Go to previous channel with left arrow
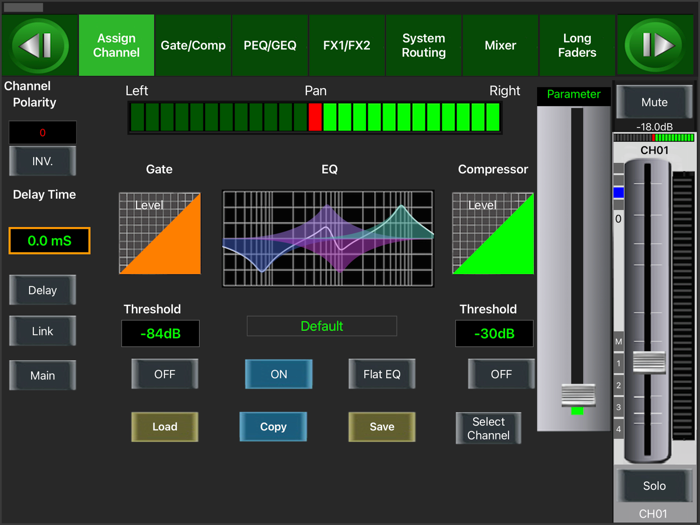 click(x=39, y=45)
